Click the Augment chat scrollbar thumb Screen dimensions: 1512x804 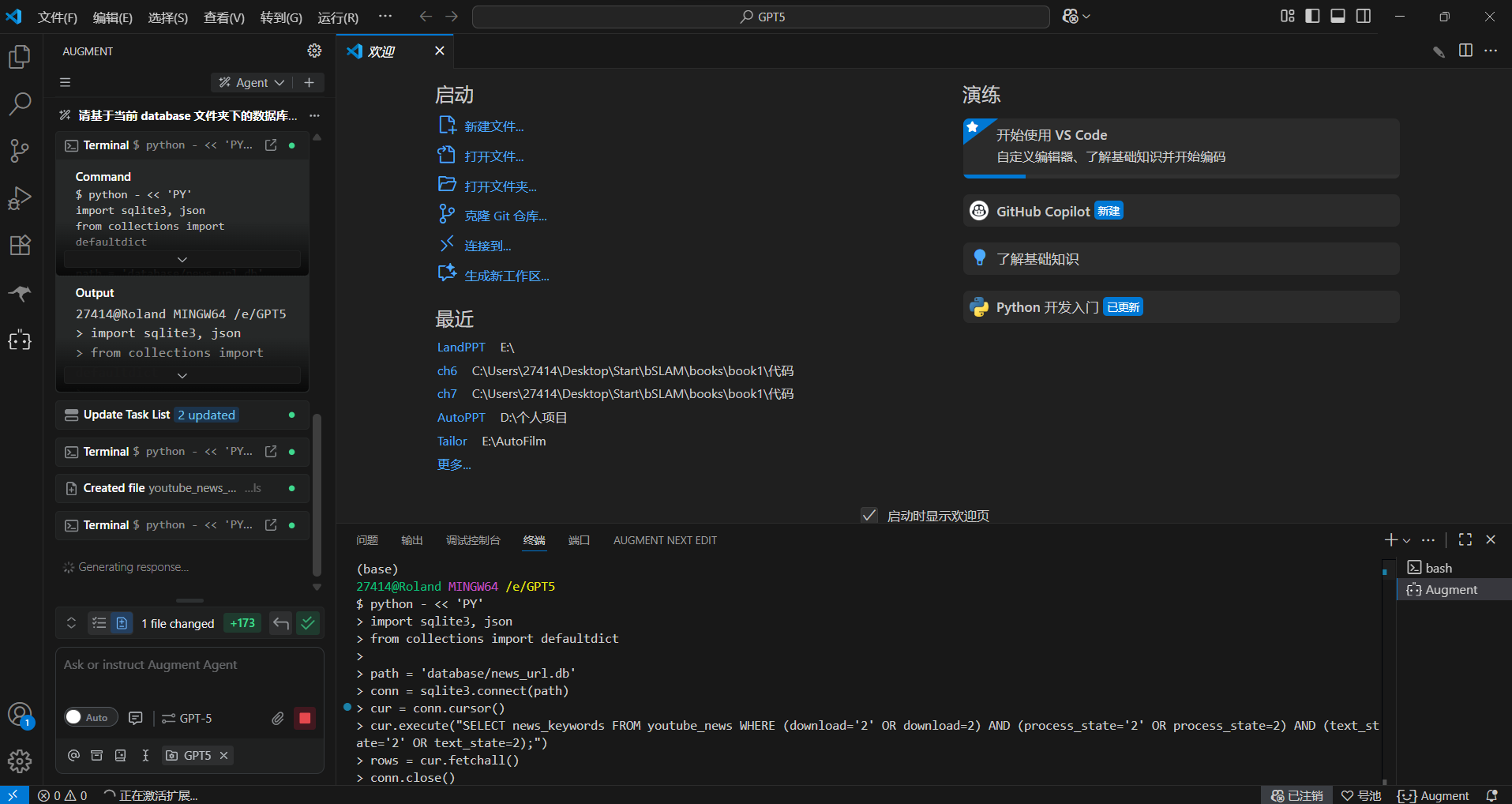click(317, 495)
